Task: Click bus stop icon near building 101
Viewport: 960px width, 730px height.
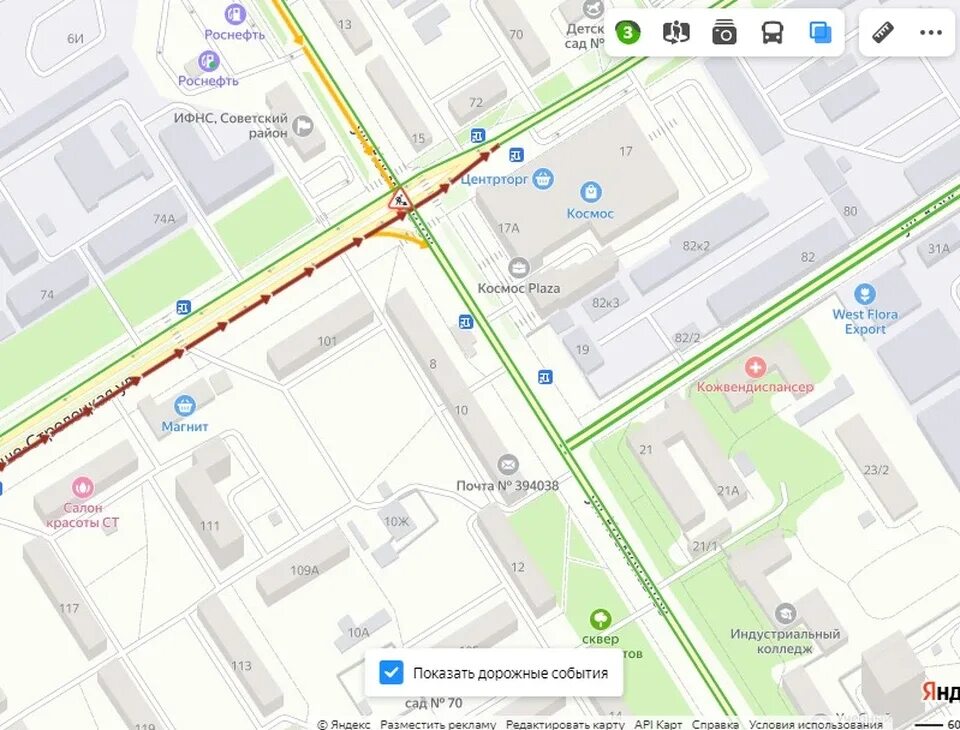Action: [183, 307]
